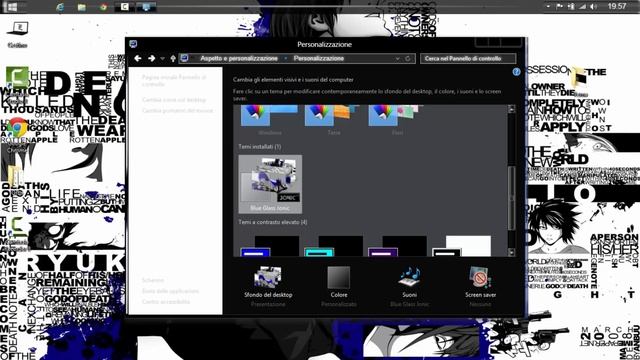The width and height of the screenshot is (640, 360).
Task: Select the green Camtasia desktop shortcut
Action: click(x=18, y=78)
